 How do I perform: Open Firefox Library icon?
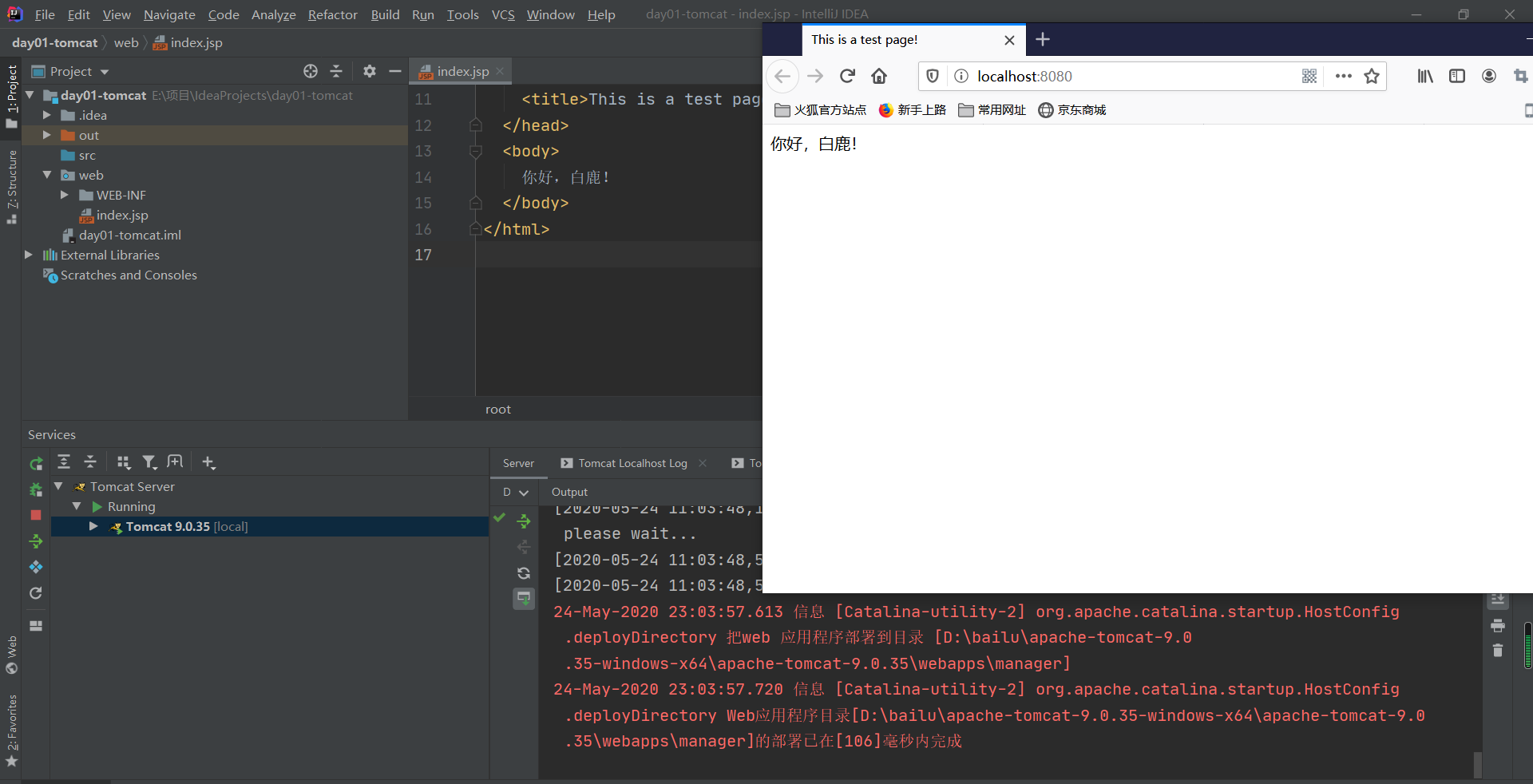click(1425, 76)
